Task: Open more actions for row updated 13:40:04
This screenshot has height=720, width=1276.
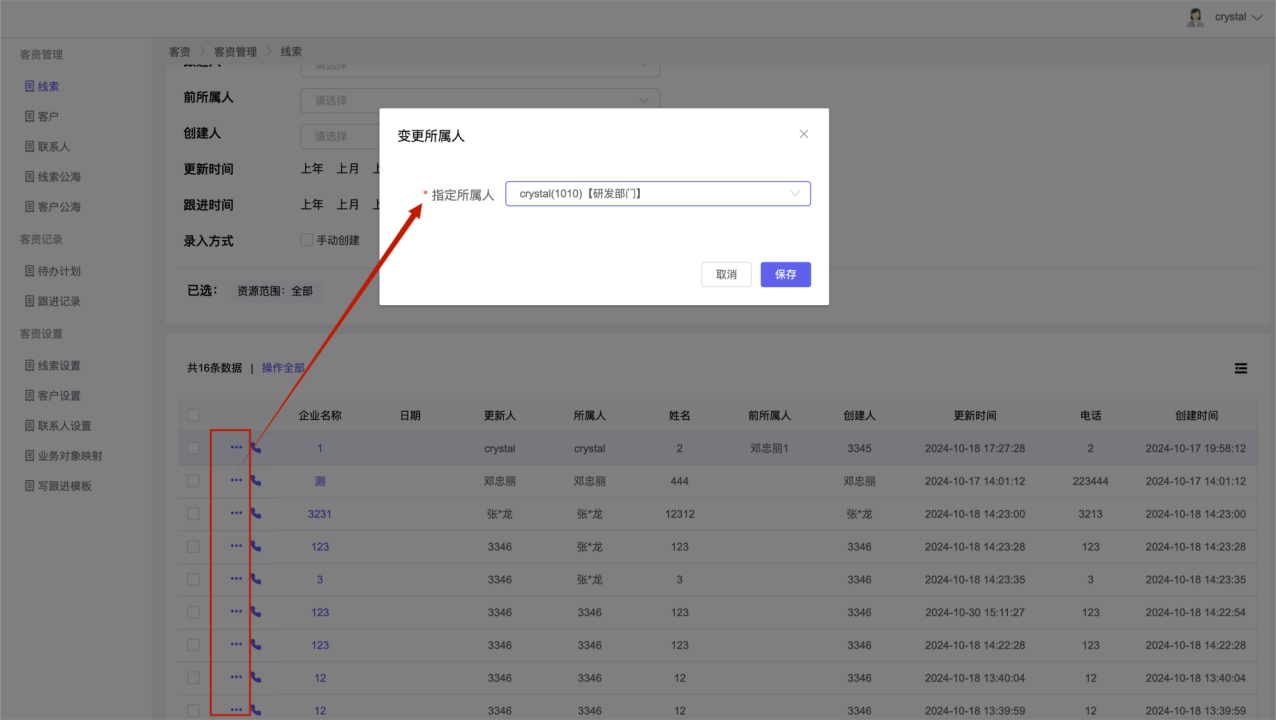Action: 236,677
